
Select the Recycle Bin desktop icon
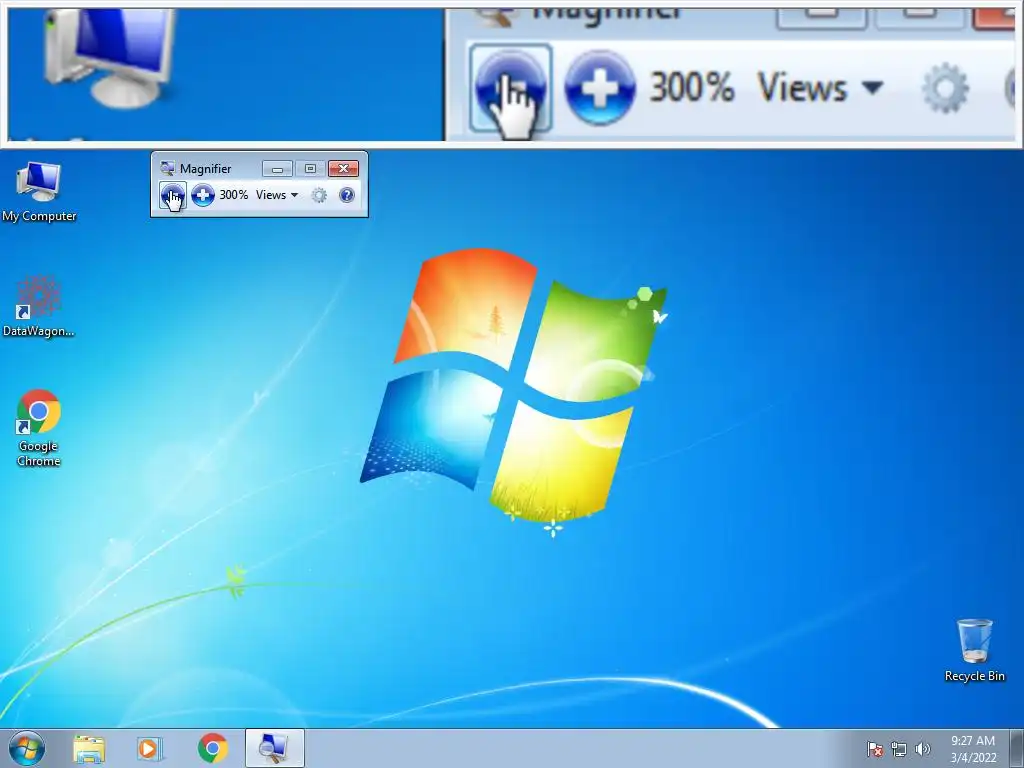[x=974, y=650]
